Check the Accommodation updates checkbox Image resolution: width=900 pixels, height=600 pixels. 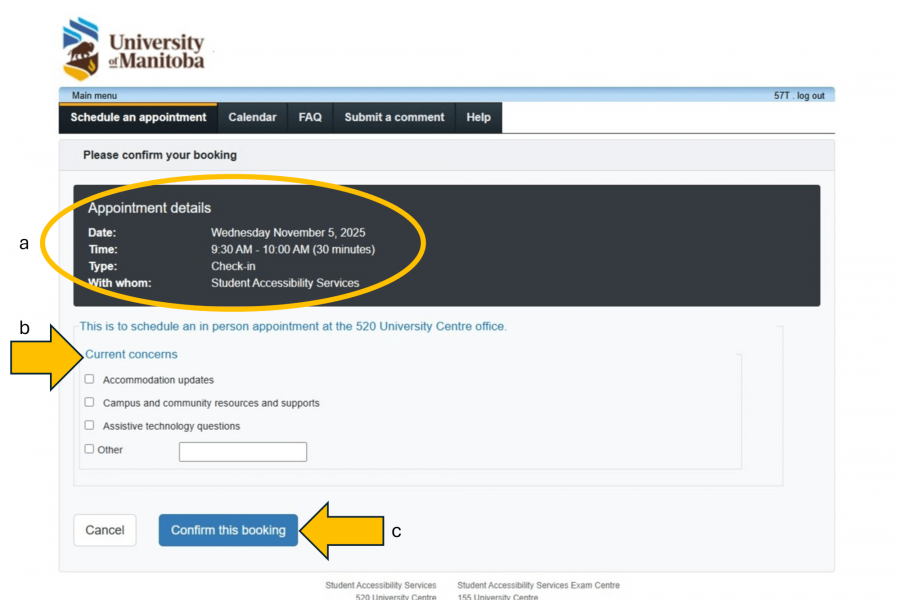(x=90, y=380)
